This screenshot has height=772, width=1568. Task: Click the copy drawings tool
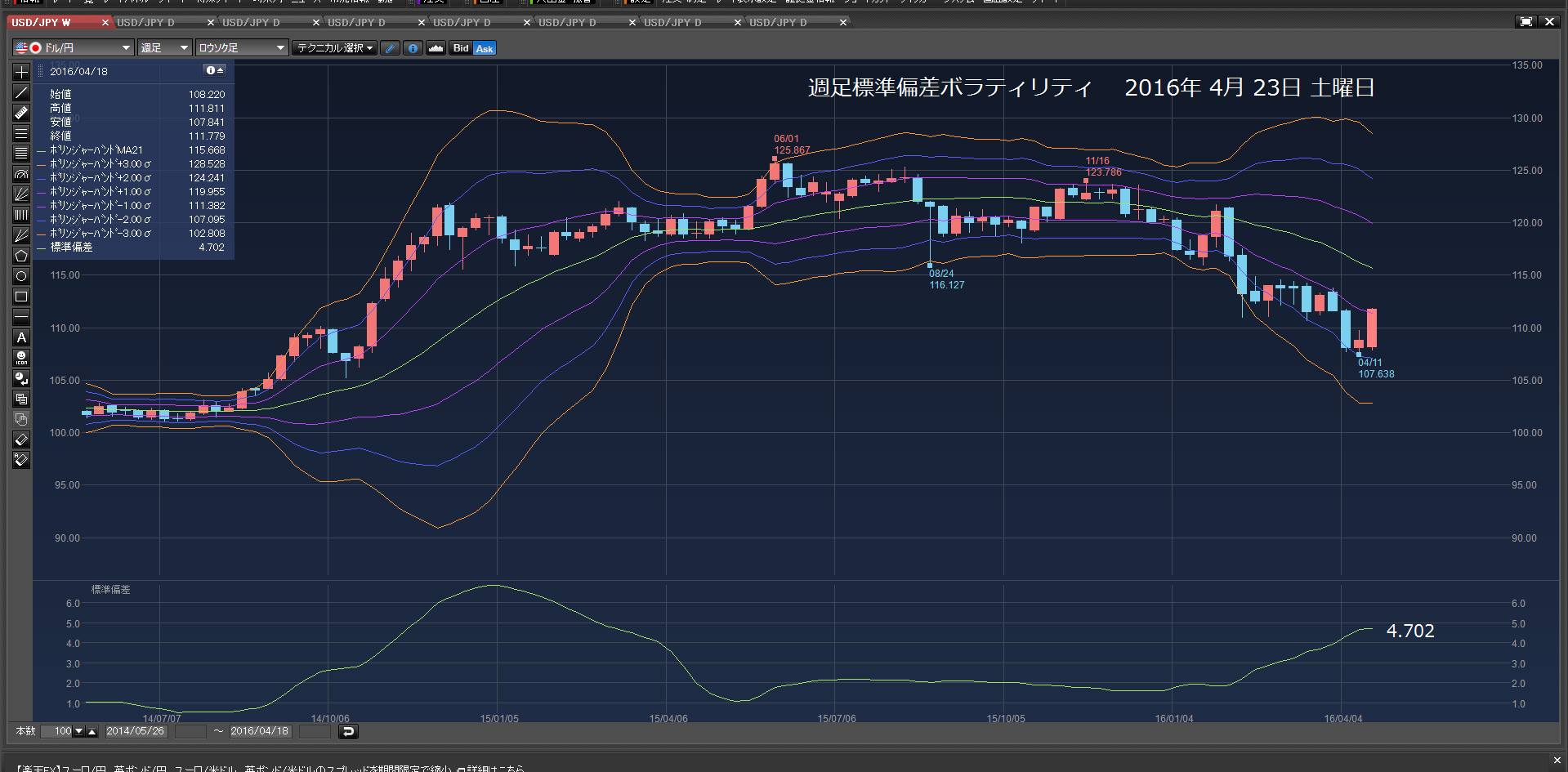21,399
